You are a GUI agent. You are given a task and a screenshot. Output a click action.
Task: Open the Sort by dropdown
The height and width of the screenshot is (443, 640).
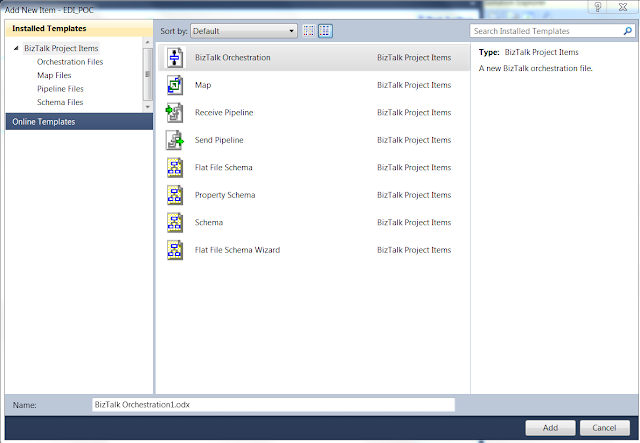244,31
